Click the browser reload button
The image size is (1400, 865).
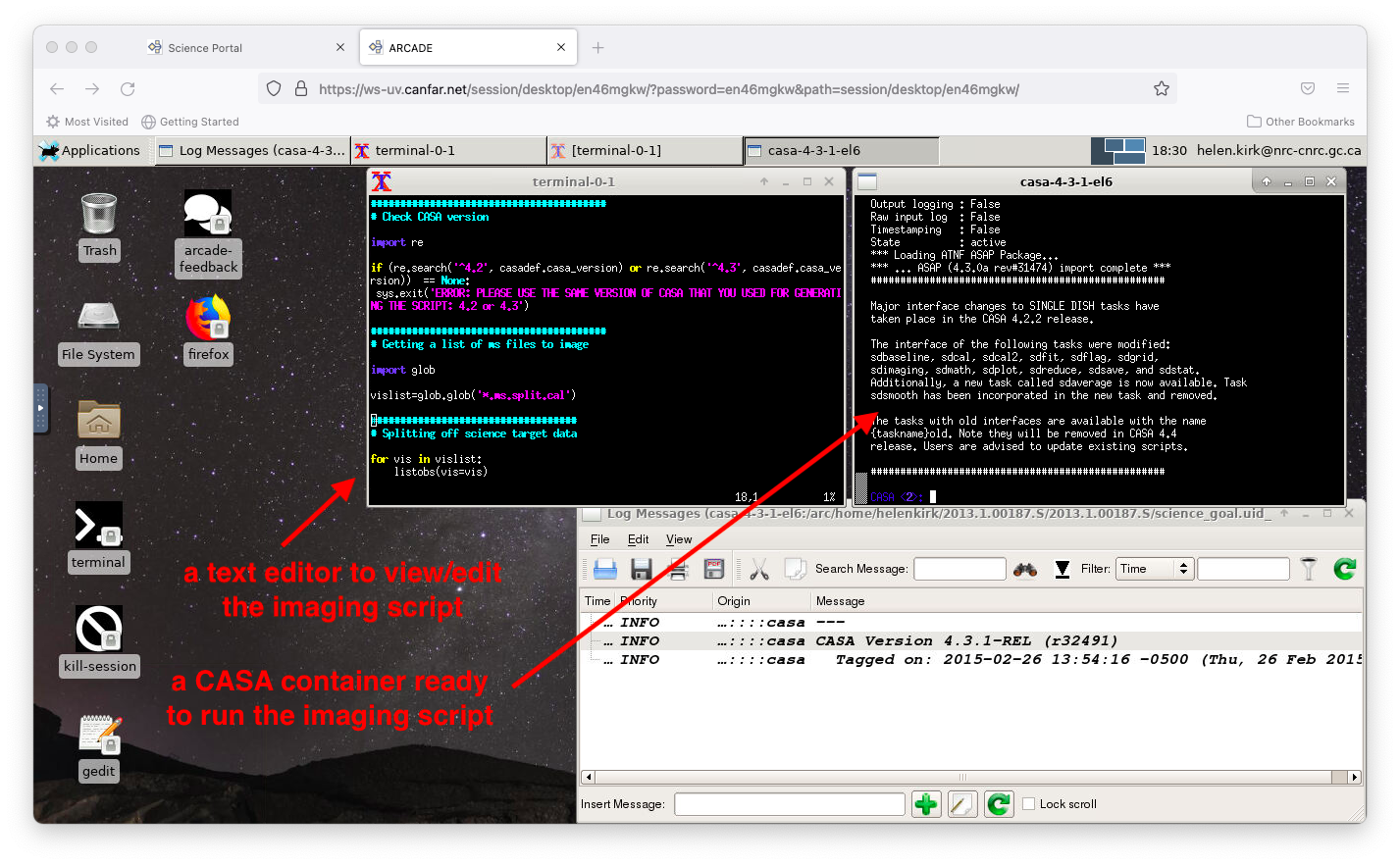128,89
